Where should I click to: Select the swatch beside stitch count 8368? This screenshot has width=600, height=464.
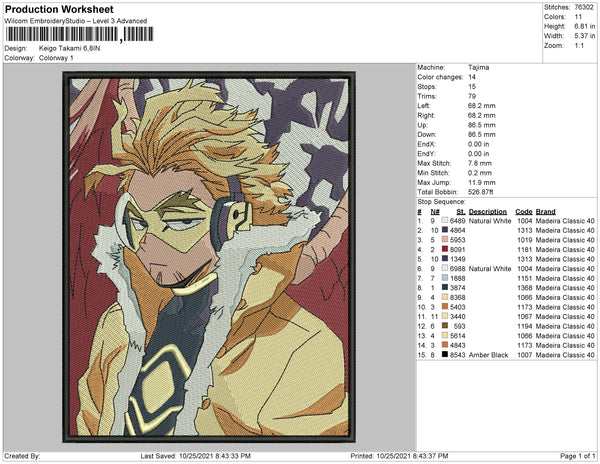pos(444,297)
